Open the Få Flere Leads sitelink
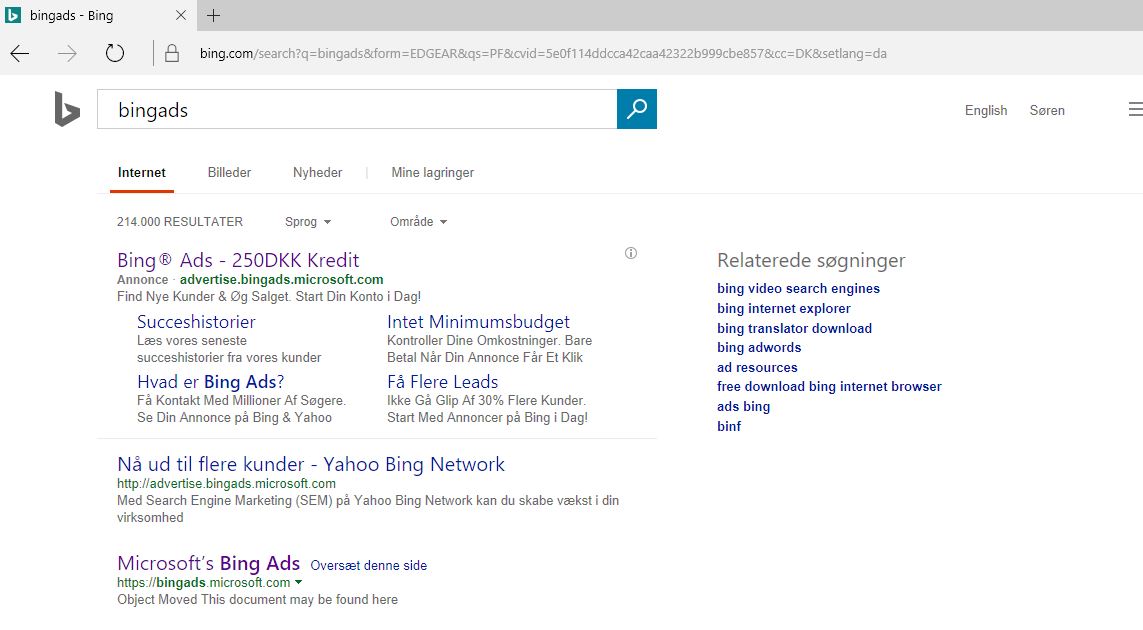This screenshot has height=630, width=1143. tap(442, 381)
